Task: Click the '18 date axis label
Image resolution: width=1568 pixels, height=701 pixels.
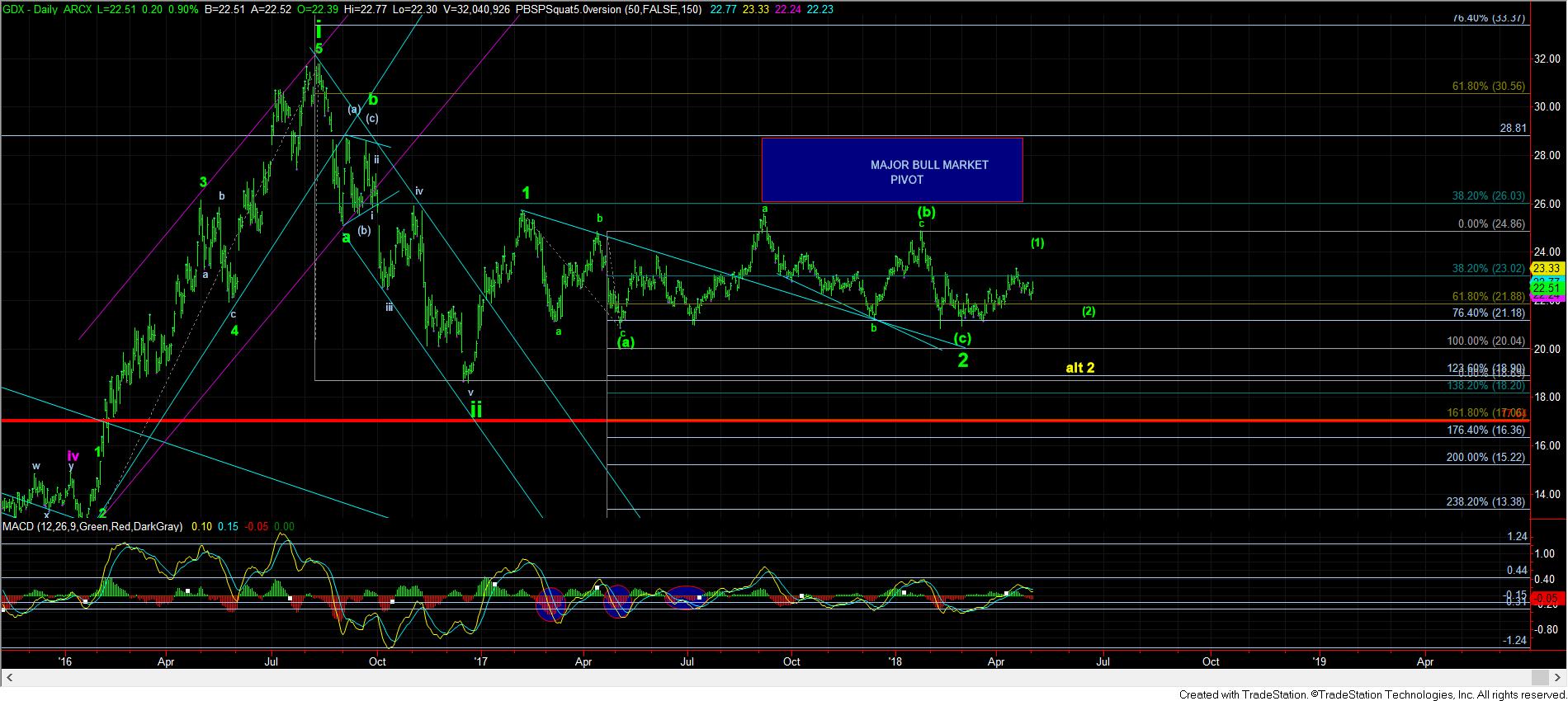Action: pyautogui.click(x=895, y=661)
